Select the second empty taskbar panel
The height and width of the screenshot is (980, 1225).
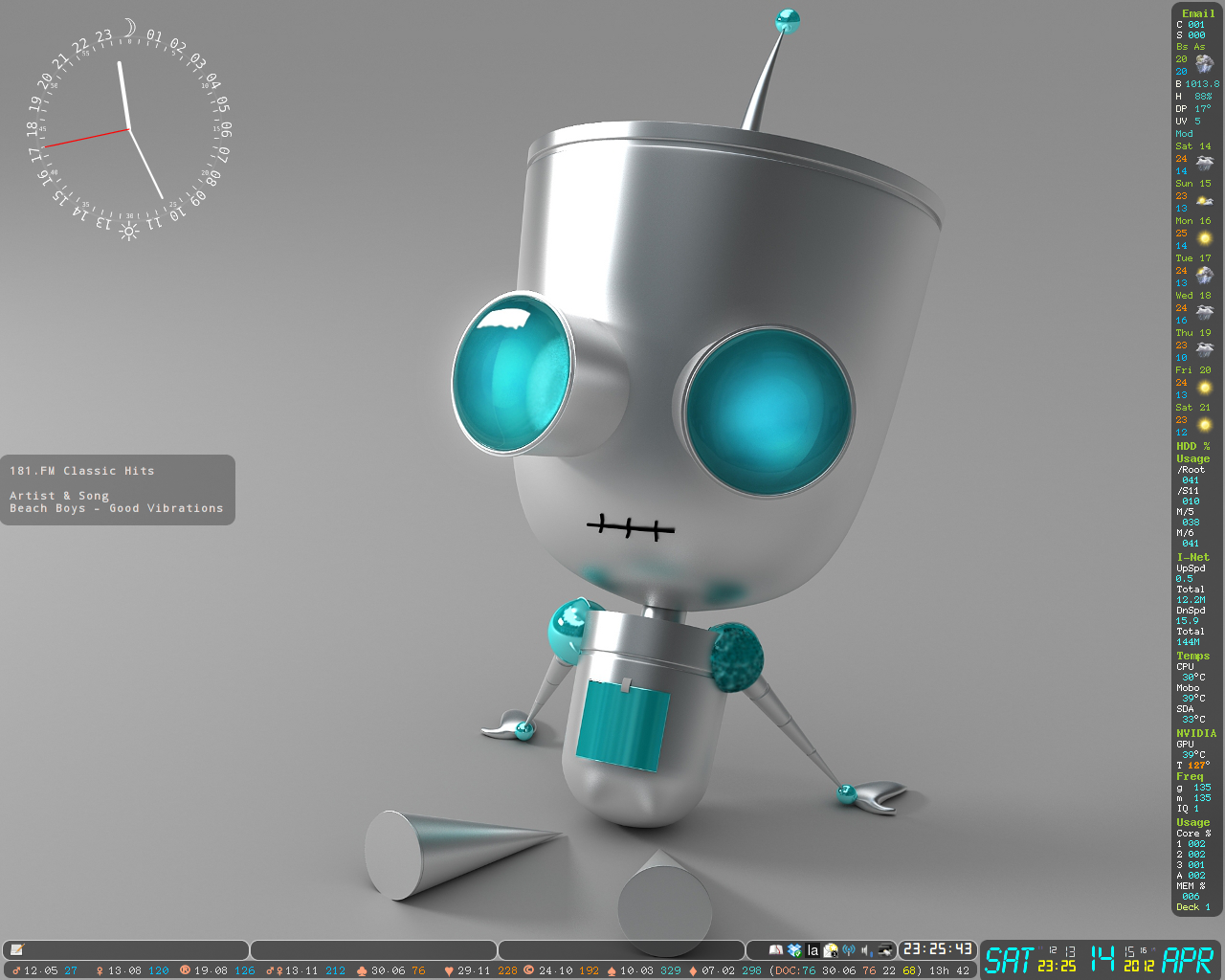373,949
